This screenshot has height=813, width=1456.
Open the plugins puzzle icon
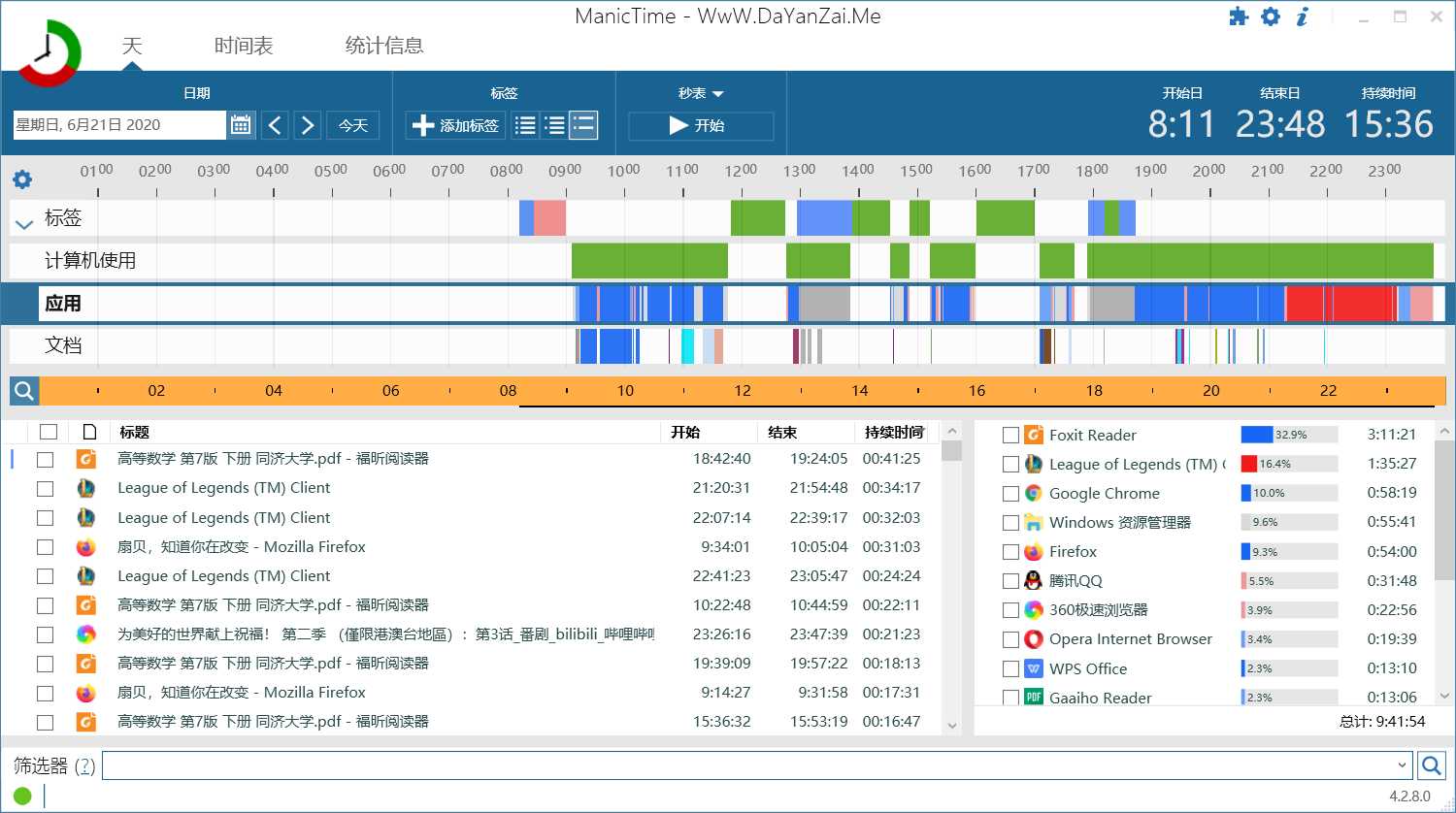pyautogui.click(x=1239, y=16)
